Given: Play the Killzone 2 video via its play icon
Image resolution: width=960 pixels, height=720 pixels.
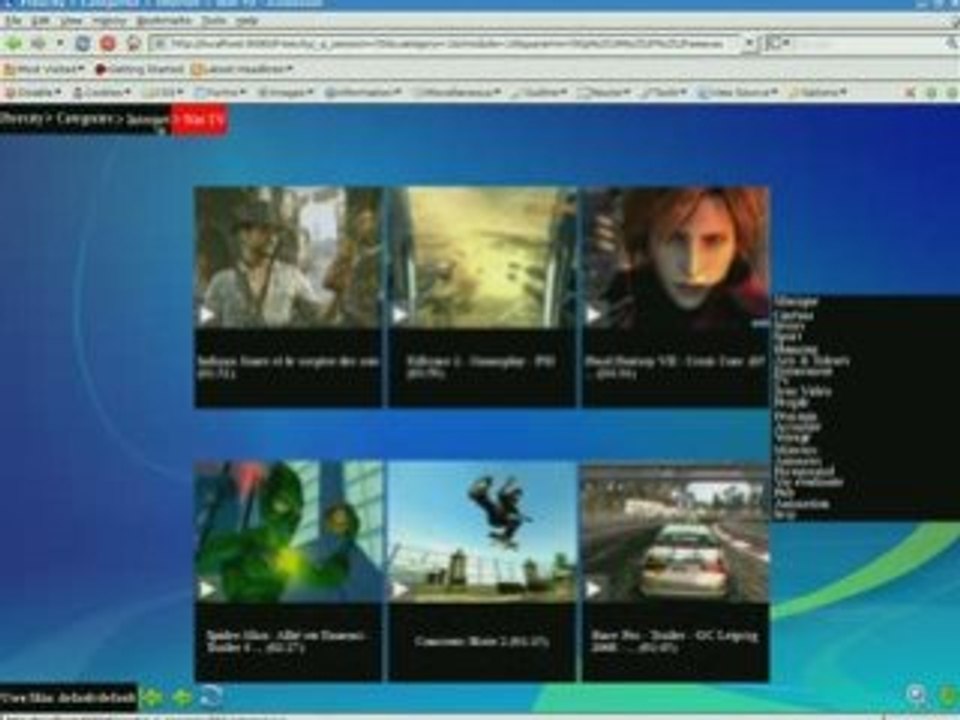Looking at the screenshot, I should click(x=400, y=315).
